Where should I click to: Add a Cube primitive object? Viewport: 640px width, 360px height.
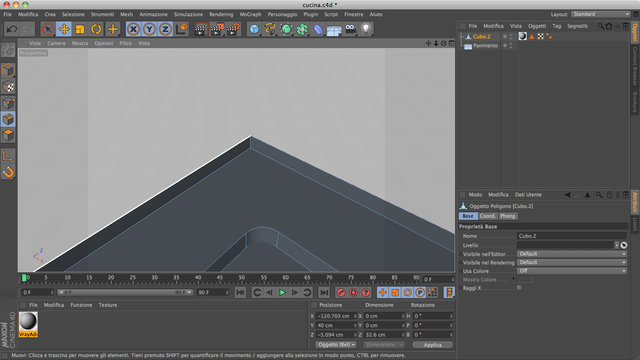[254, 29]
